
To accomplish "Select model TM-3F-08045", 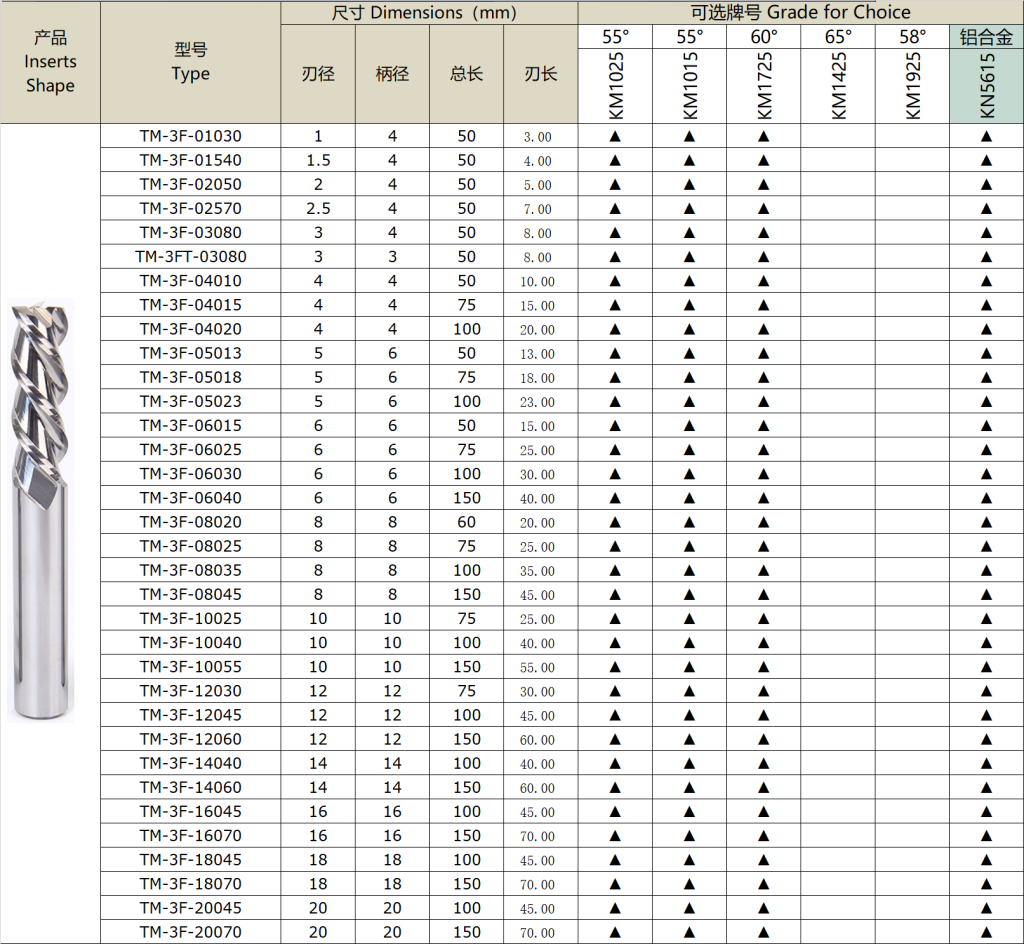I will [x=191, y=595].
